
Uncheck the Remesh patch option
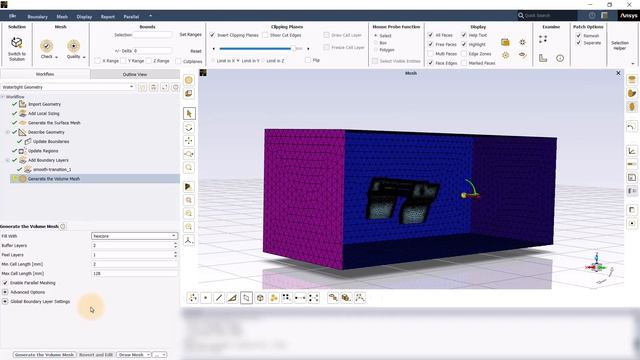click(x=578, y=36)
